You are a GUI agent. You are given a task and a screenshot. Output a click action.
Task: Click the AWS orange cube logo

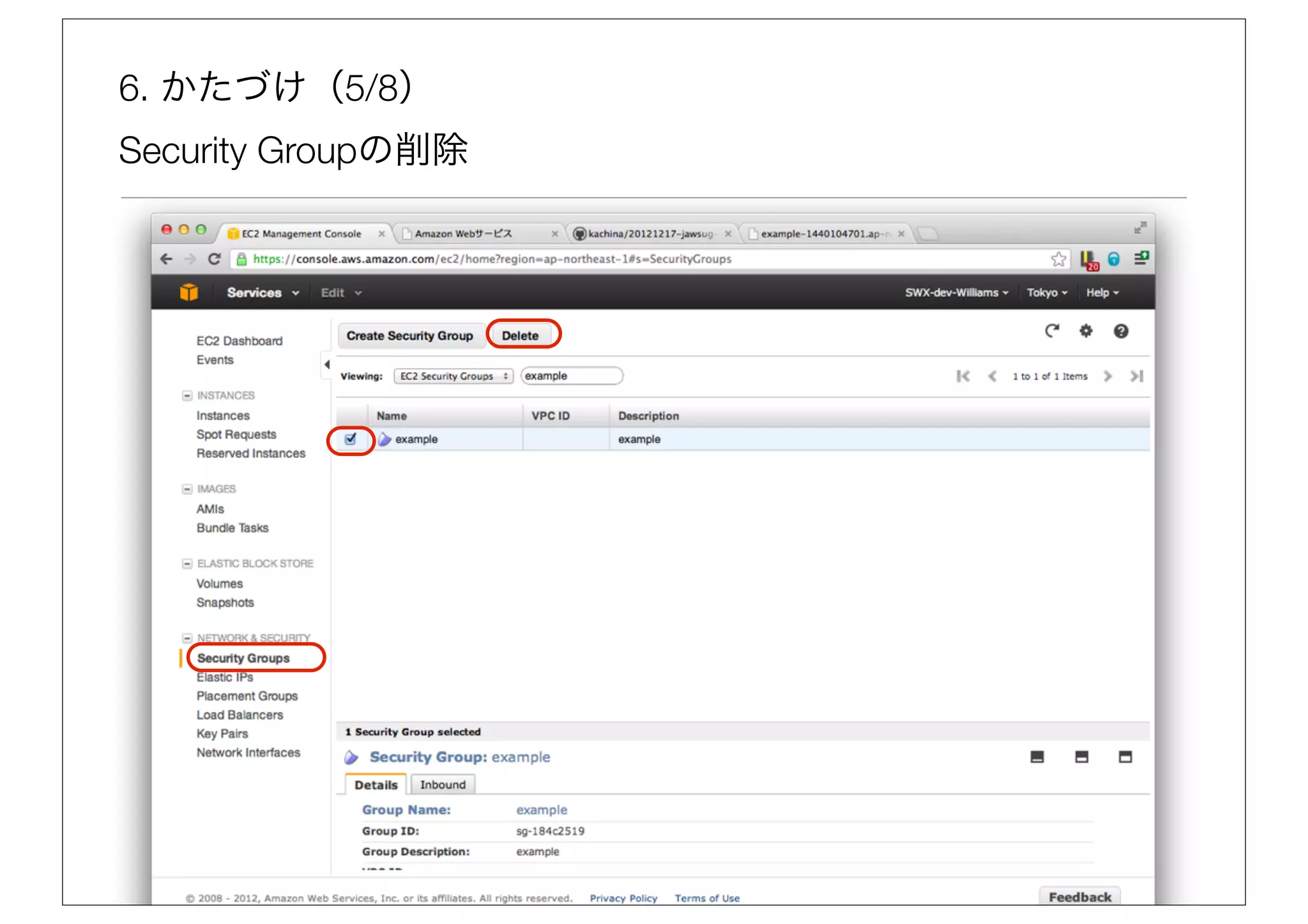pos(188,292)
